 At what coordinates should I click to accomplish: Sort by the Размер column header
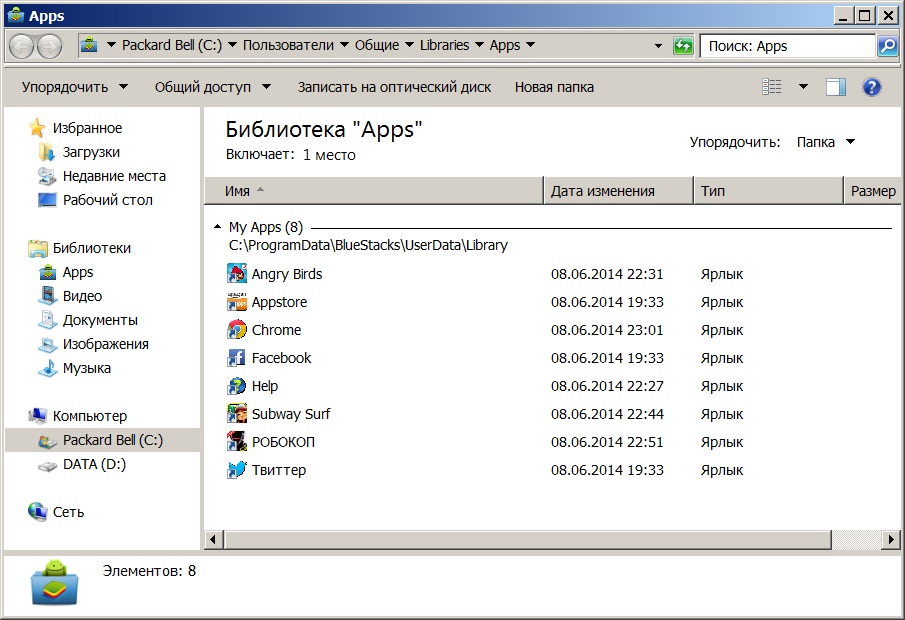[873, 191]
